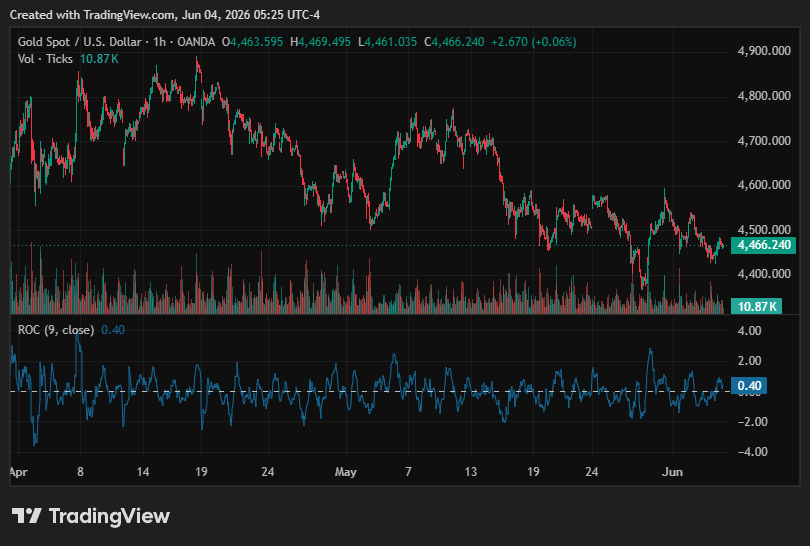Screen dimensions: 810x546
Task: Click the Jun label on time axis
Action: coord(673,472)
